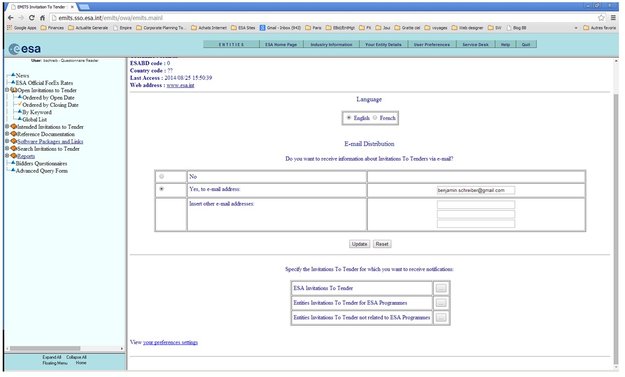The width and height of the screenshot is (625, 377).
Task: Expand the Reports tree node
Action: point(7,155)
